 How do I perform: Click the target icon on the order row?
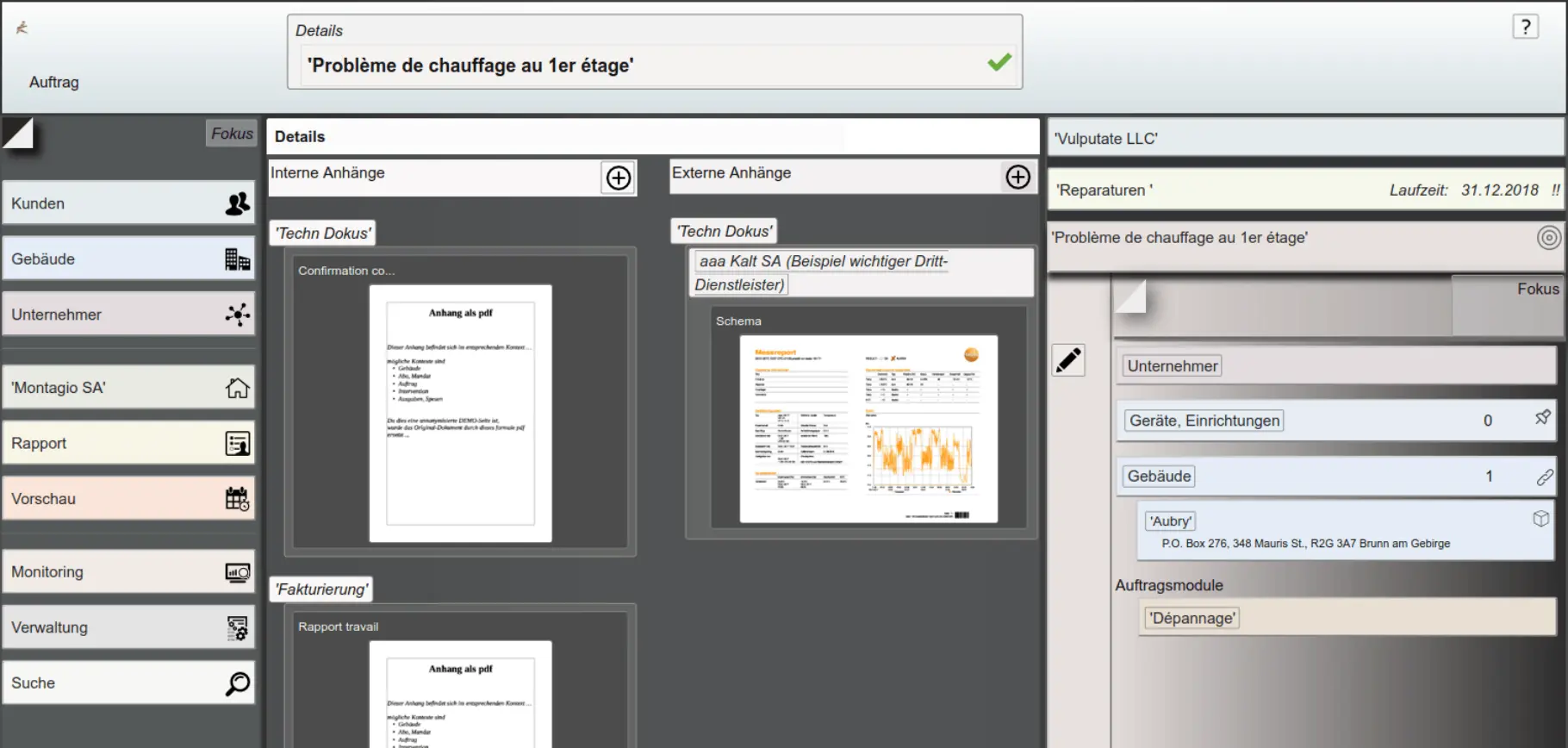point(1548,238)
